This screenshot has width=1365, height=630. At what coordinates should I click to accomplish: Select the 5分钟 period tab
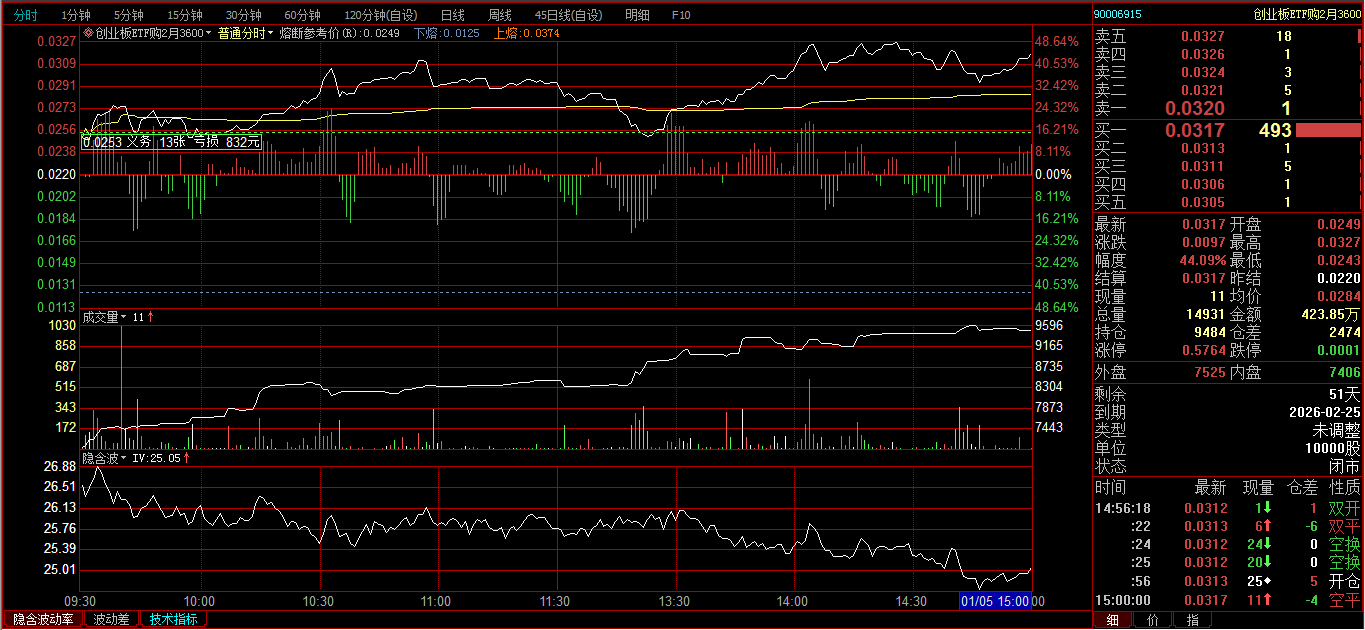point(128,15)
